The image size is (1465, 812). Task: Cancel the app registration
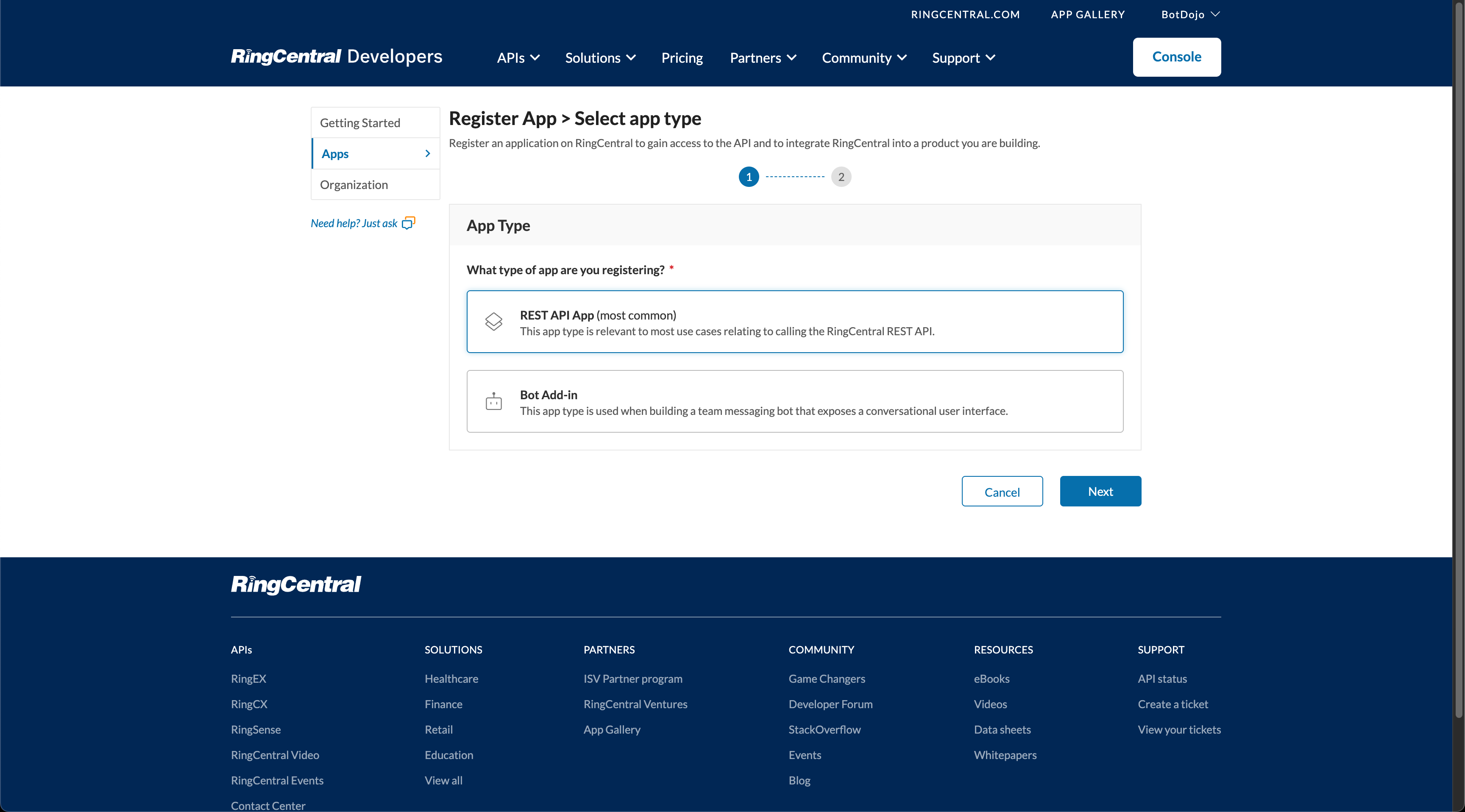tap(1002, 491)
